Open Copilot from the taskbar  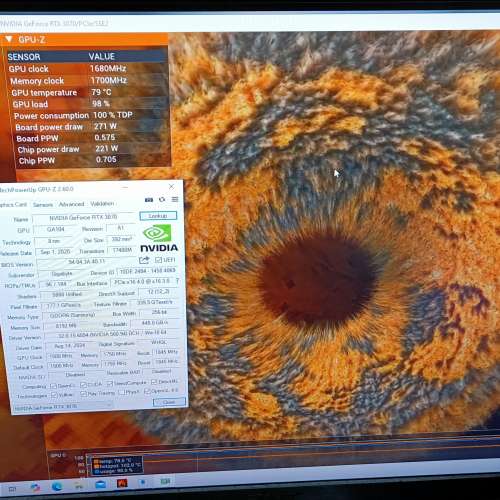35,487
